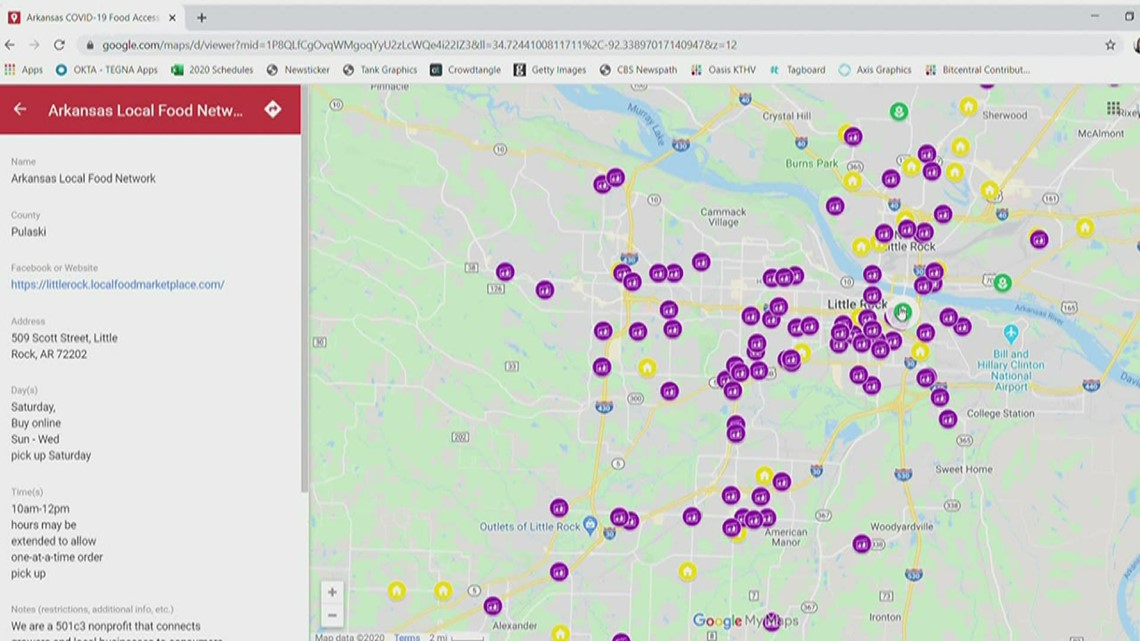Screen dimensions: 1140x641
Task: Click the 'Arkansas Local Food Network' name text
Action: tap(84, 178)
